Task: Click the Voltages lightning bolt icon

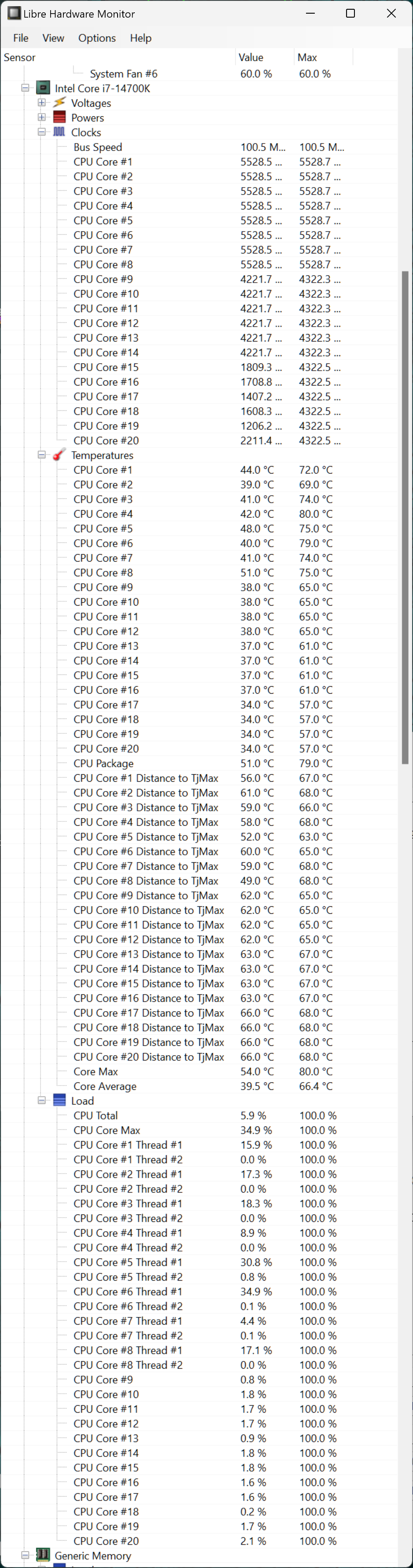Action: coord(59,103)
